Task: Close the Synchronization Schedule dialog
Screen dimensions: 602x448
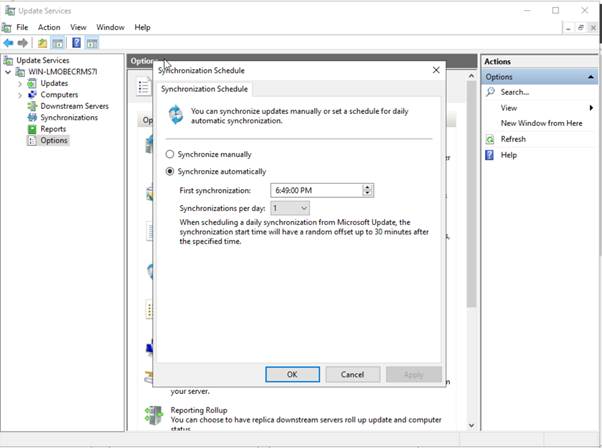Action: 436,70
